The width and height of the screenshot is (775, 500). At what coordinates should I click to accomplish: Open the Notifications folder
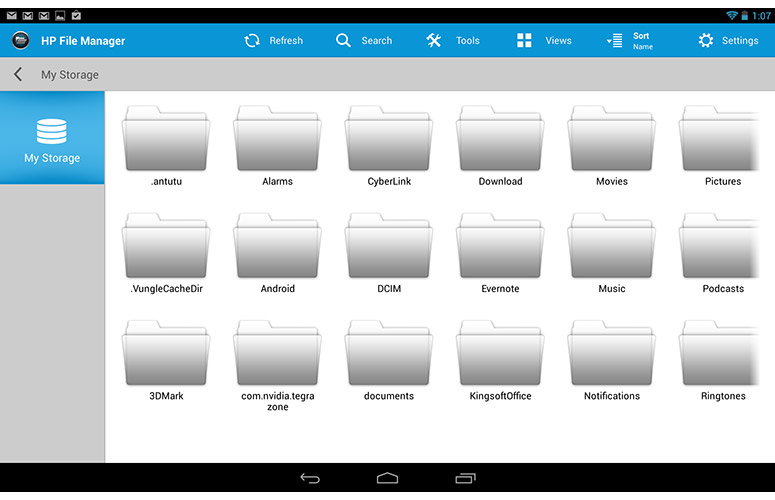pos(612,361)
